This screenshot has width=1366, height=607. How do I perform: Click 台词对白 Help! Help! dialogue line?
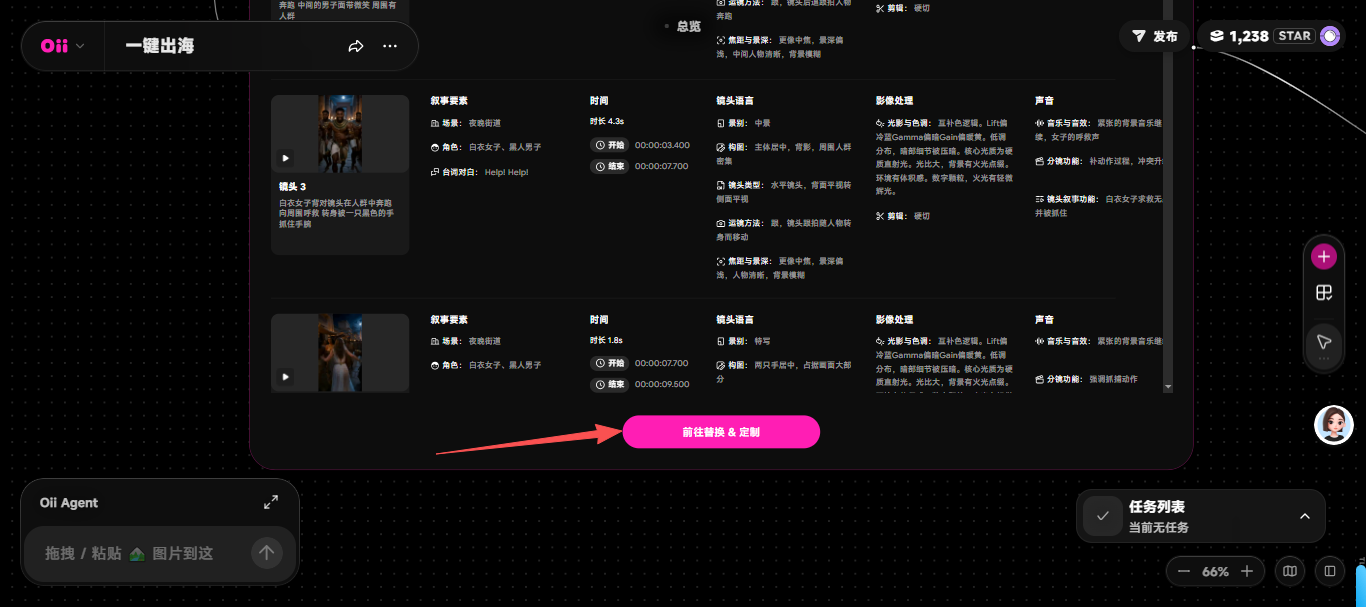pos(479,172)
